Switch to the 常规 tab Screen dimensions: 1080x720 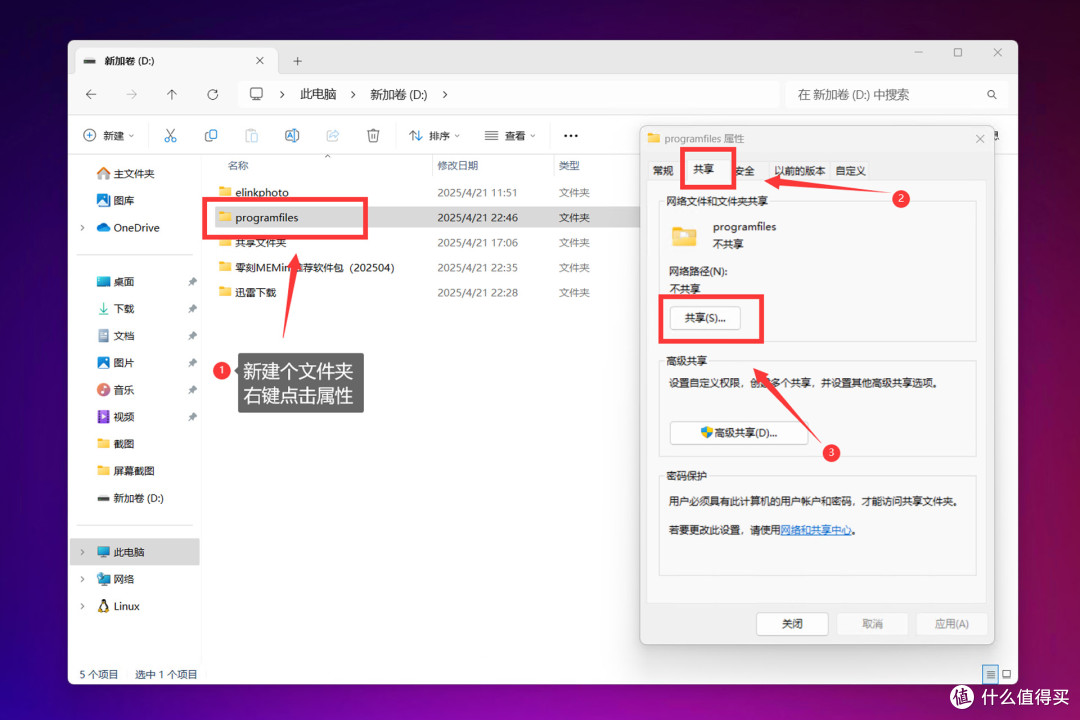pos(663,171)
